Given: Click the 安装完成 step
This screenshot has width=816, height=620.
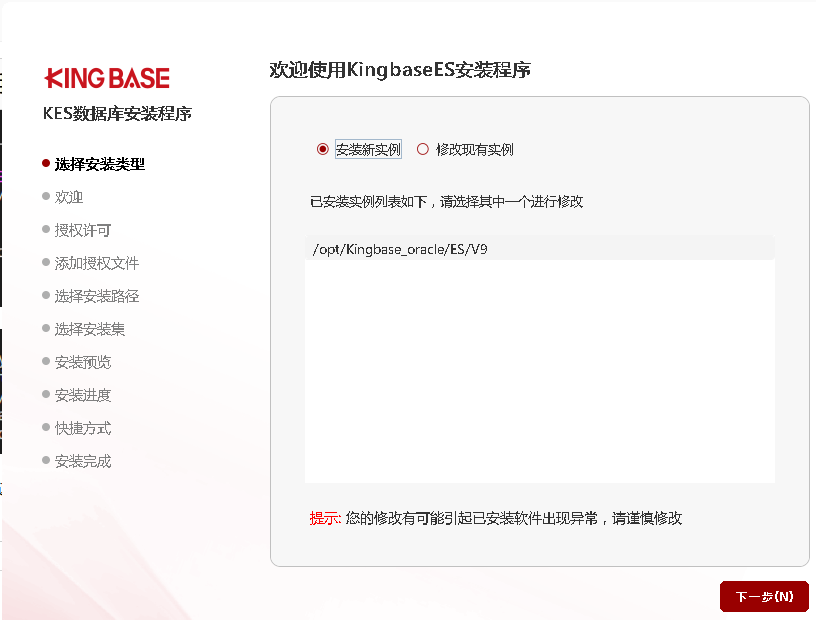Looking at the screenshot, I should [x=83, y=461].
